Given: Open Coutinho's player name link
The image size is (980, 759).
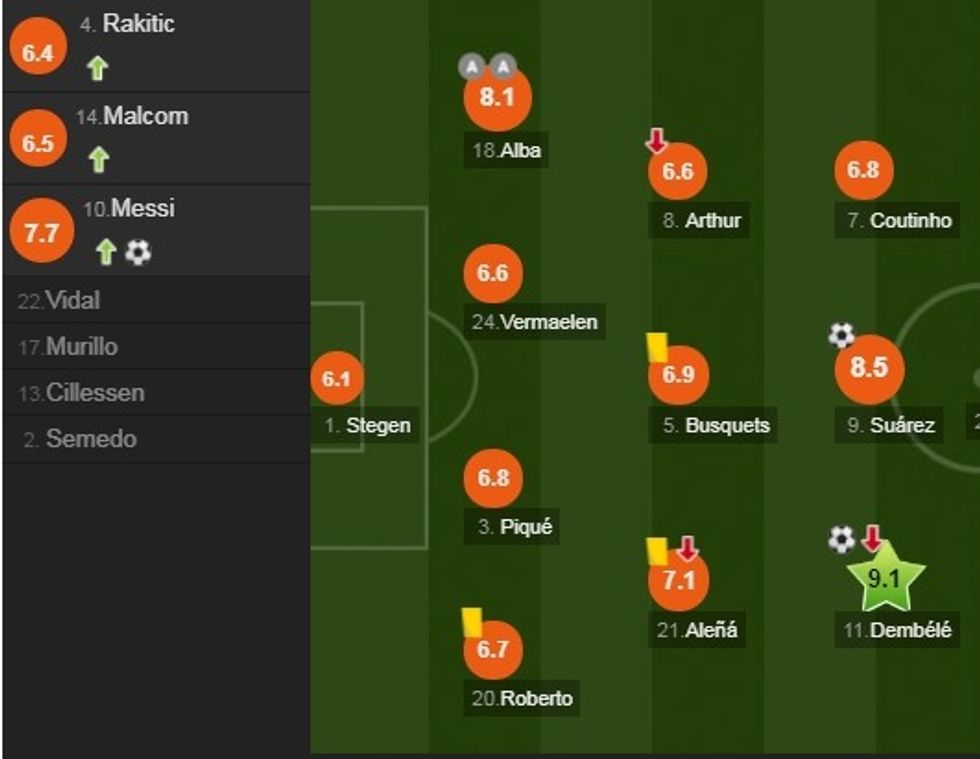Looking at the screenshot, I should [x=910, y=221].
